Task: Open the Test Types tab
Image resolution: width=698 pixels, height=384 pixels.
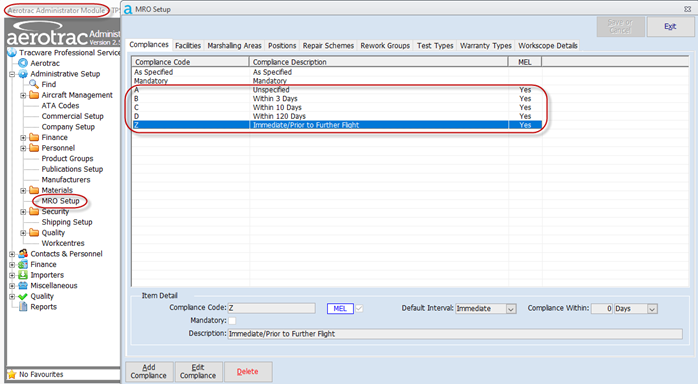Action: point(435,45)
